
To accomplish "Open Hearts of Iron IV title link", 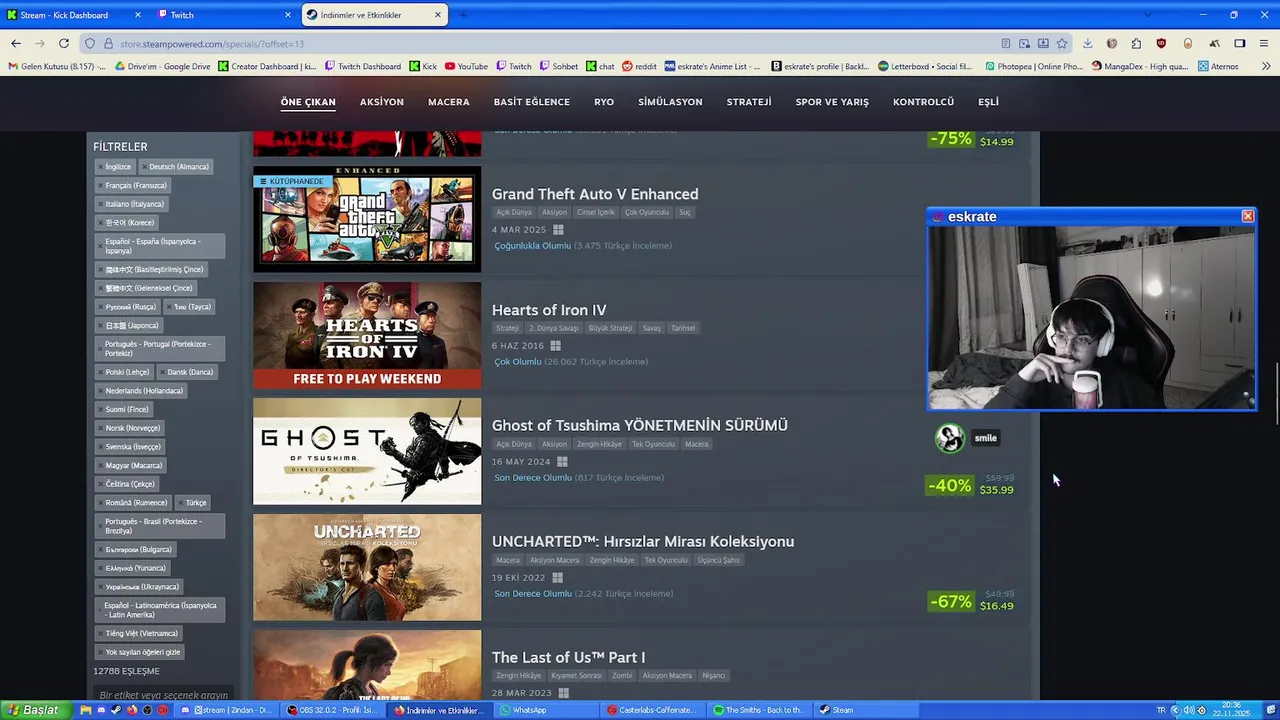I will [x=549, y=310].
